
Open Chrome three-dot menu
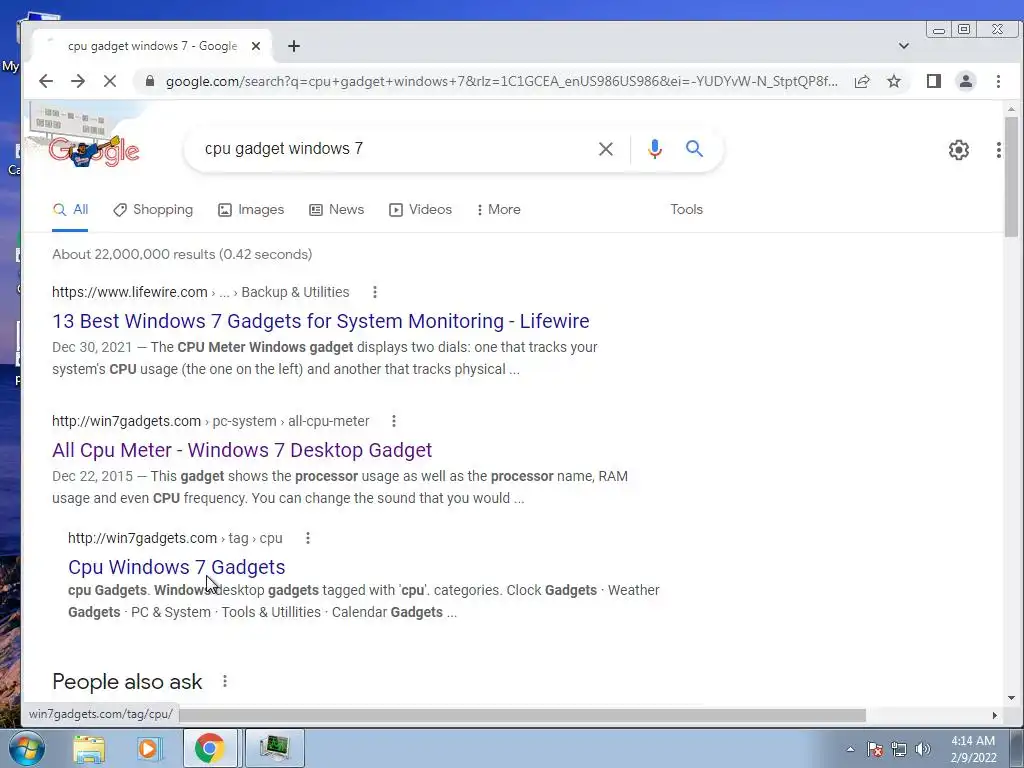998,81
